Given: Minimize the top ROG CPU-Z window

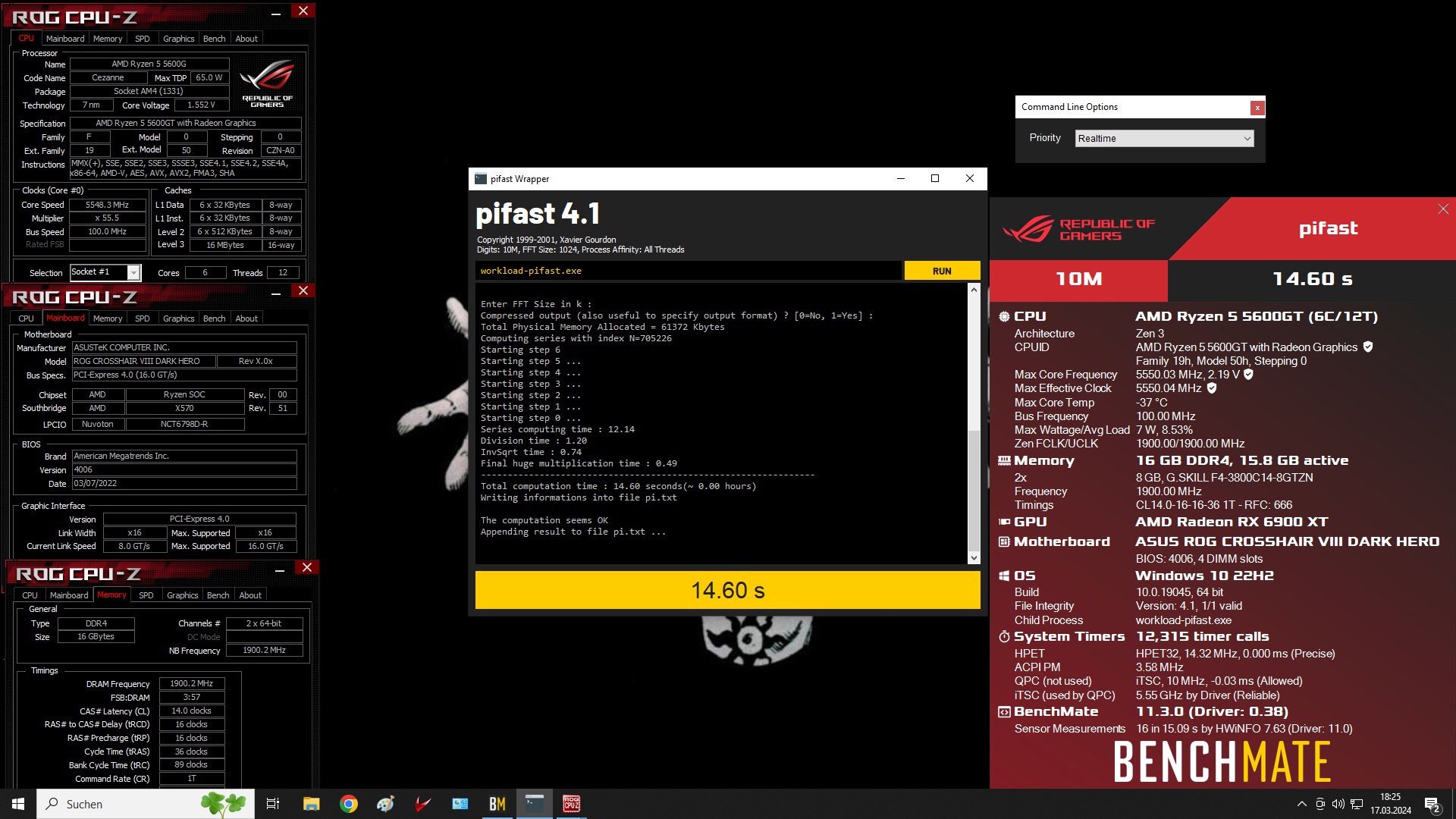Looking at the screenshot, I should pyautogui.click(x=276, y=13).
